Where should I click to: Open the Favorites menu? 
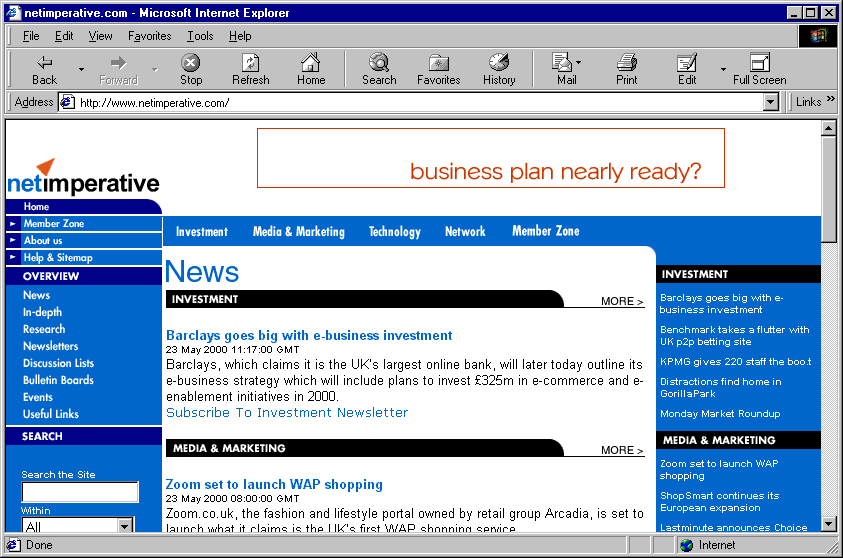pos(149,36)
